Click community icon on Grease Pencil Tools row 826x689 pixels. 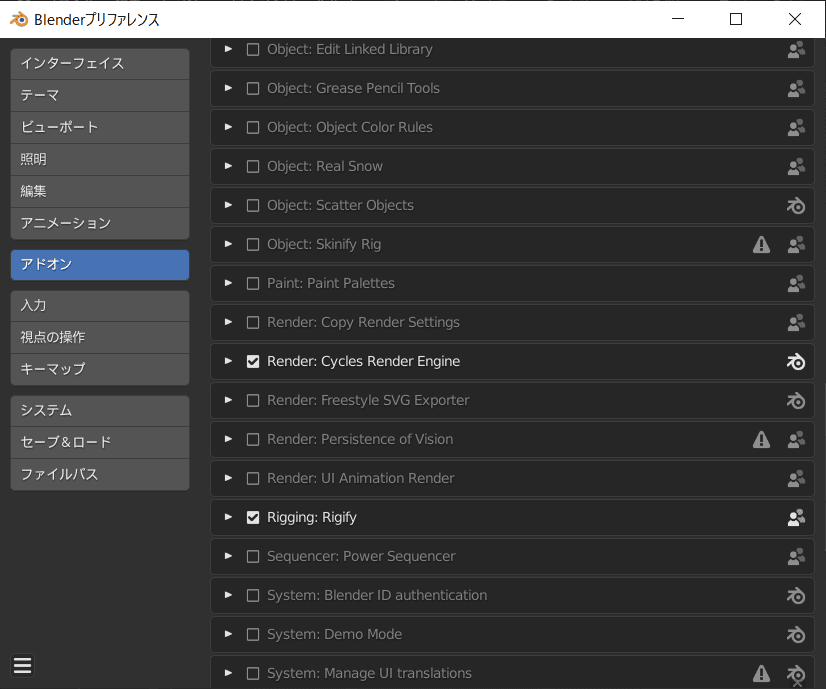796,88
